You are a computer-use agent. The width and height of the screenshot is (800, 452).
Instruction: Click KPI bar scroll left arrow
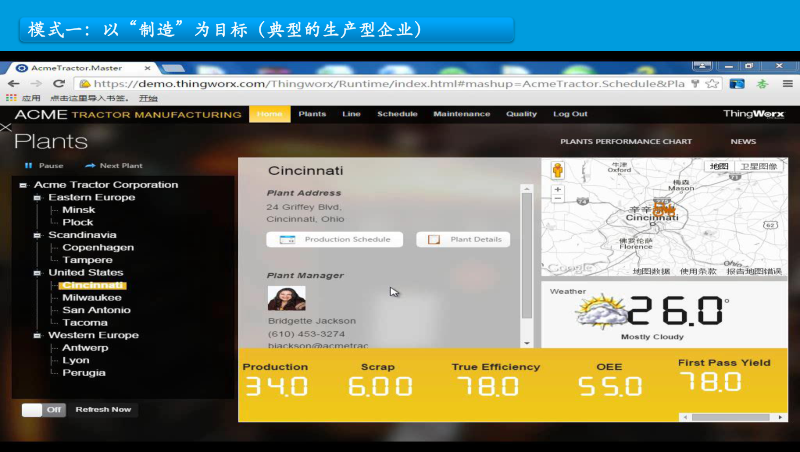(x=685, y=417)
